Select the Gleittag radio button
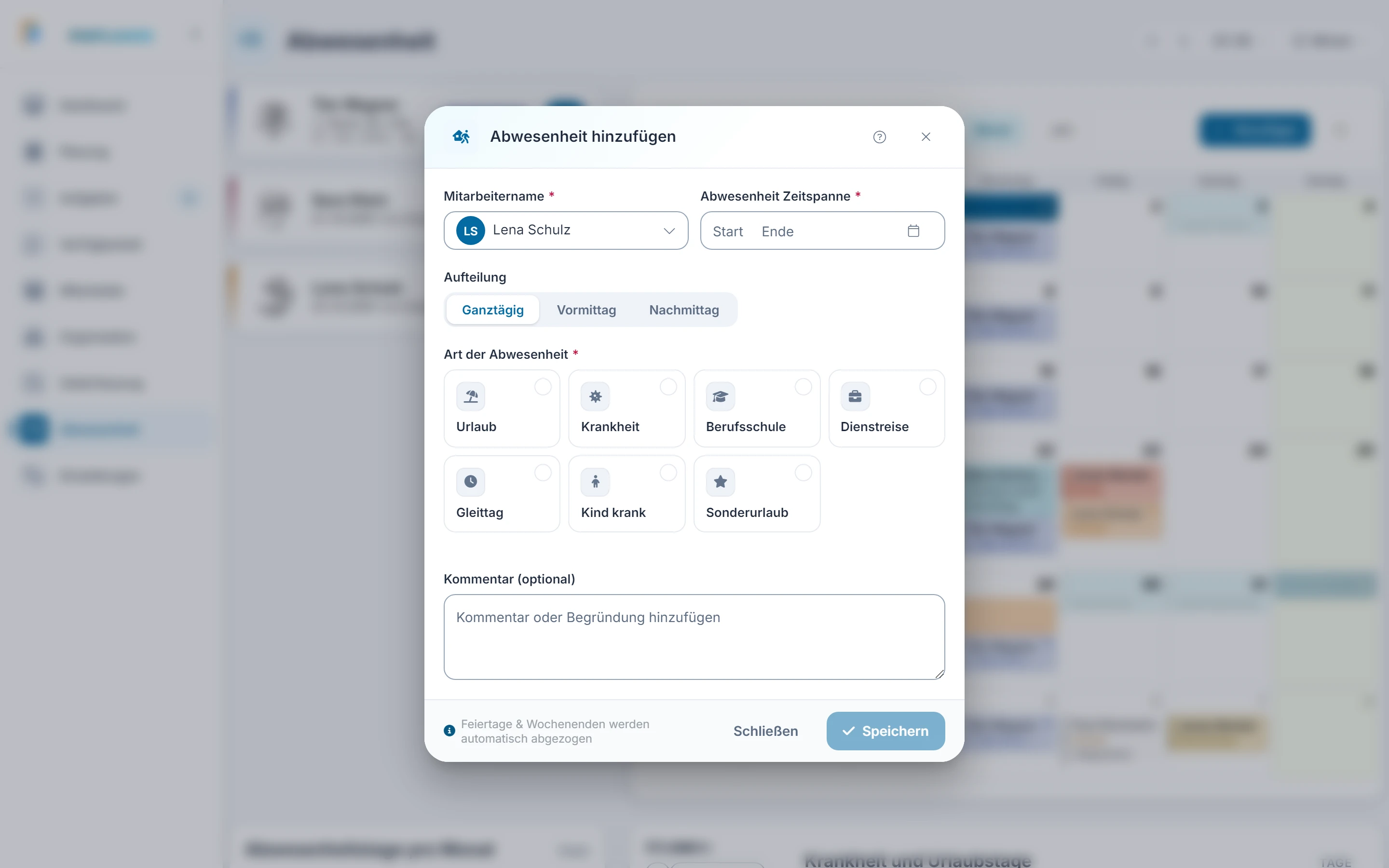 coord(543,473)
